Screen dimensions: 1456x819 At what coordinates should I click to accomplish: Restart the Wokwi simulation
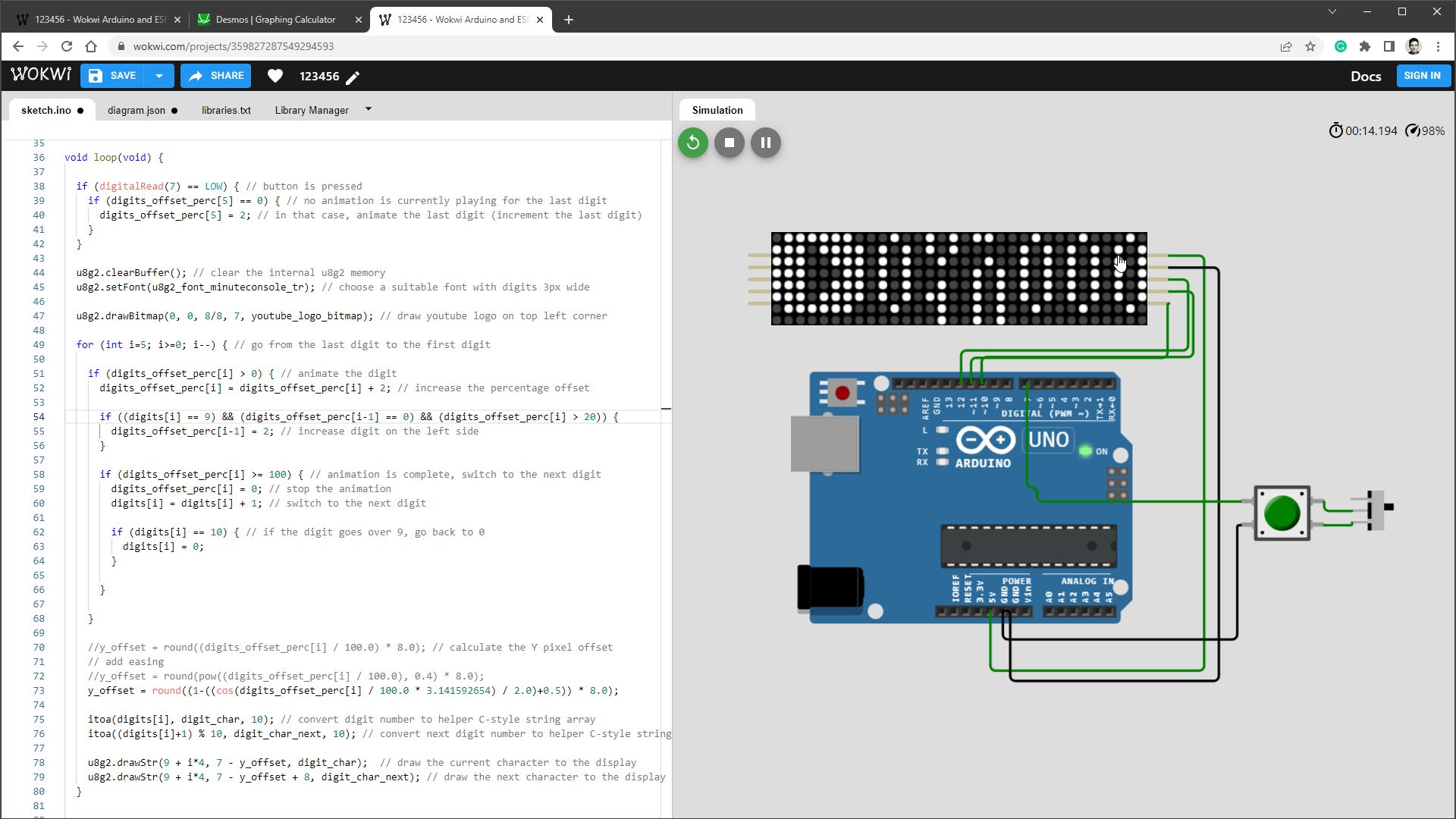[692, 142]
